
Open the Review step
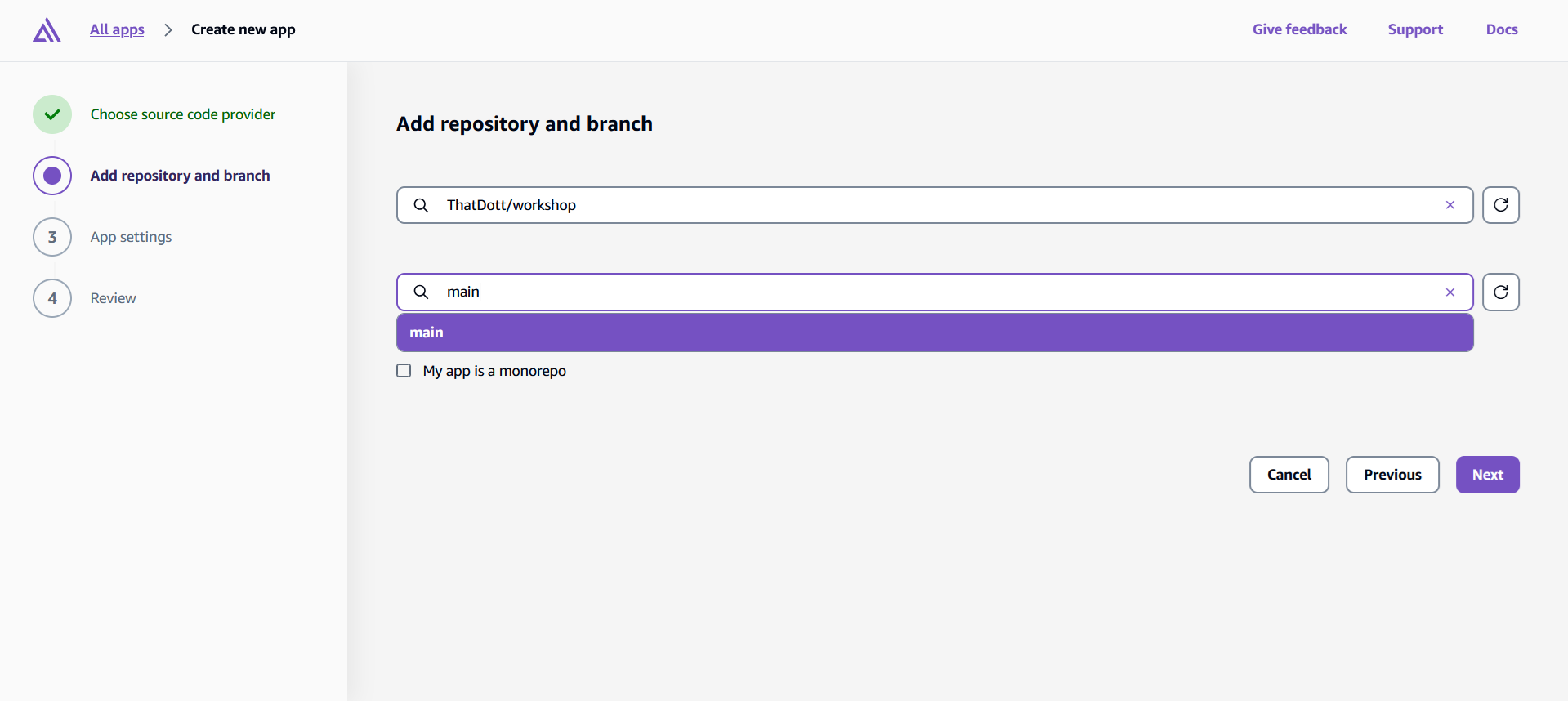tap(113, 298)
